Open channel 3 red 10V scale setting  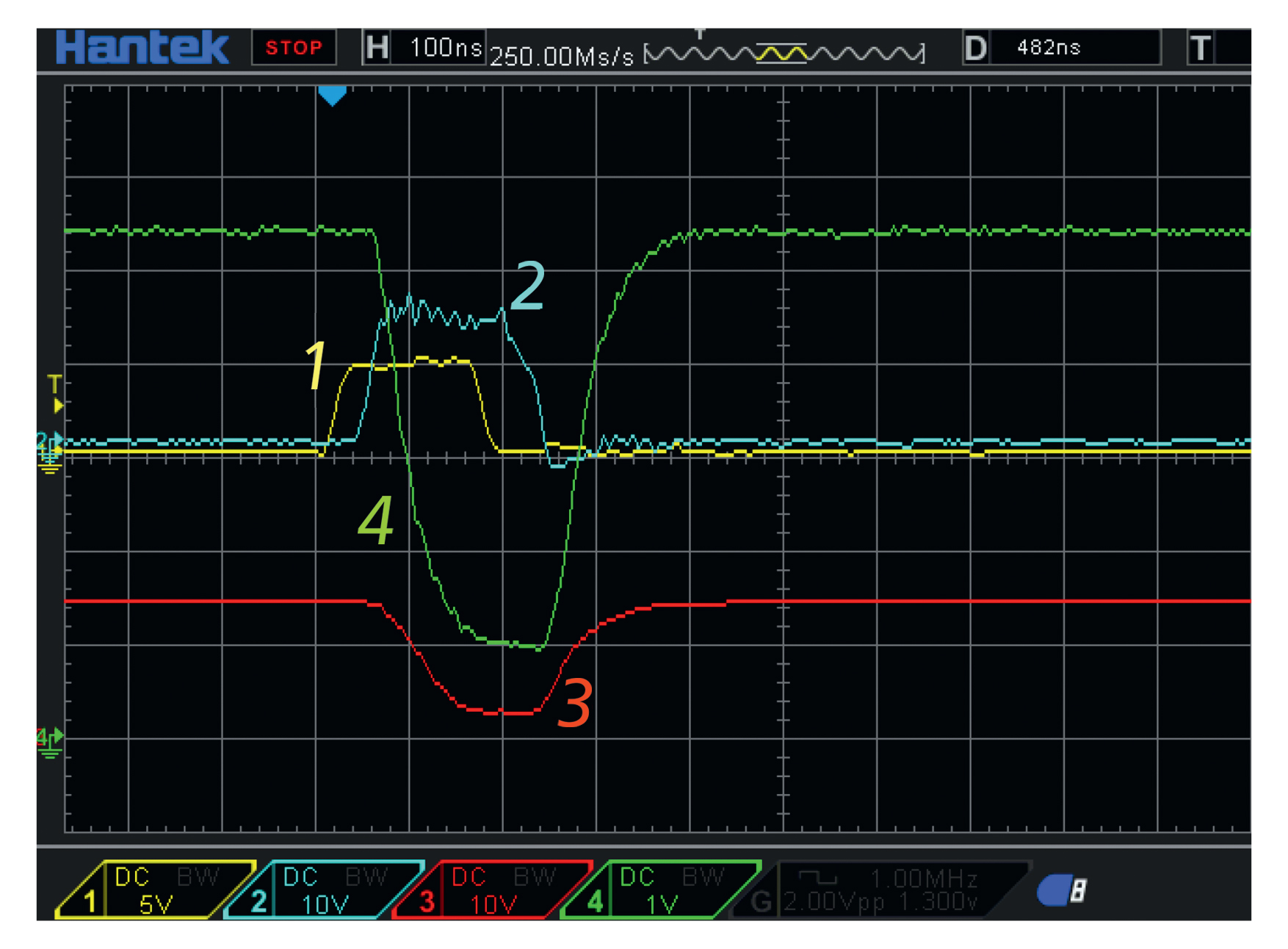pos(493,904)
